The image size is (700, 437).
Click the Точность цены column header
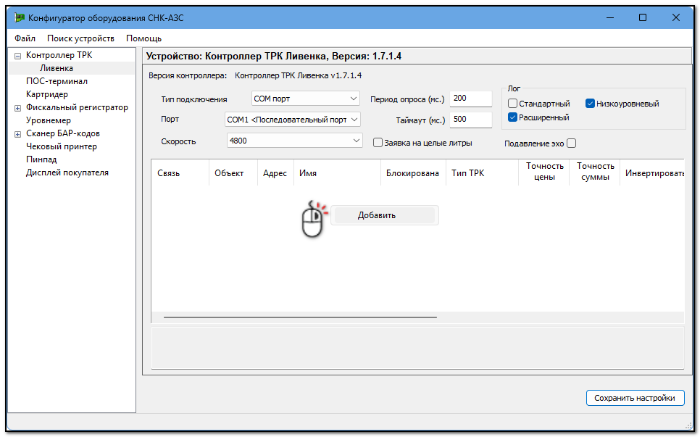[x=544, y=172]
